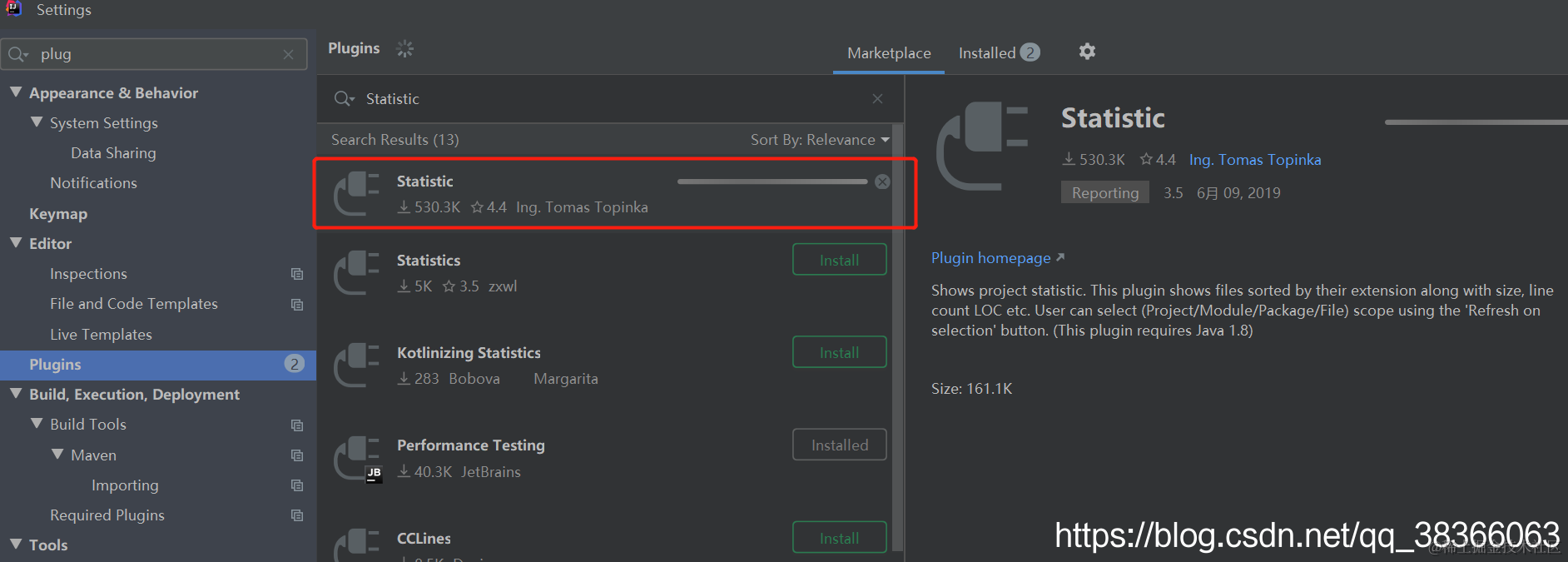
Task: Click the Maven project-level icon
Action: (x=296, y=455)
